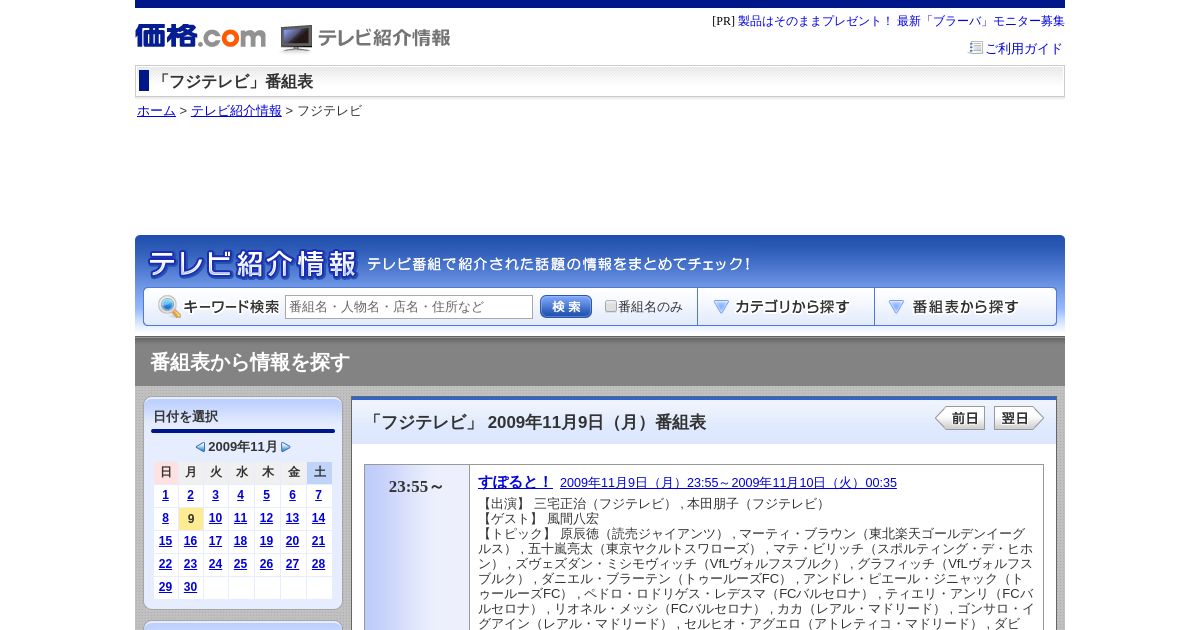This screenshot has height=630, width=1200.
Task: Select November 22 in the calendar
Action: point(166,564)
